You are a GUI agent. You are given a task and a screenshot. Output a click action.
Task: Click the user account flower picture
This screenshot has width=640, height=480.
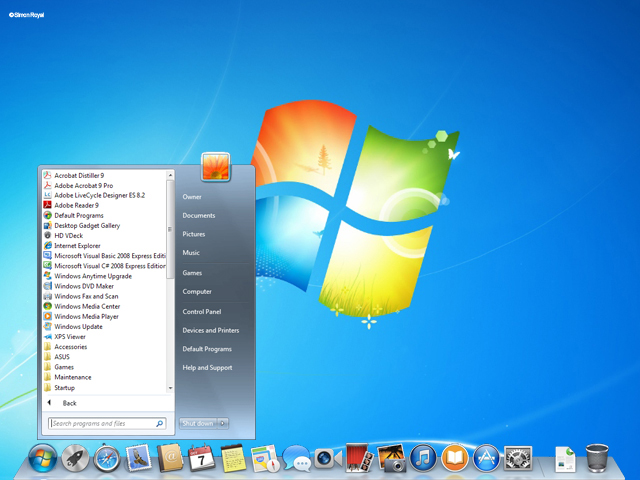coord(216,167)
